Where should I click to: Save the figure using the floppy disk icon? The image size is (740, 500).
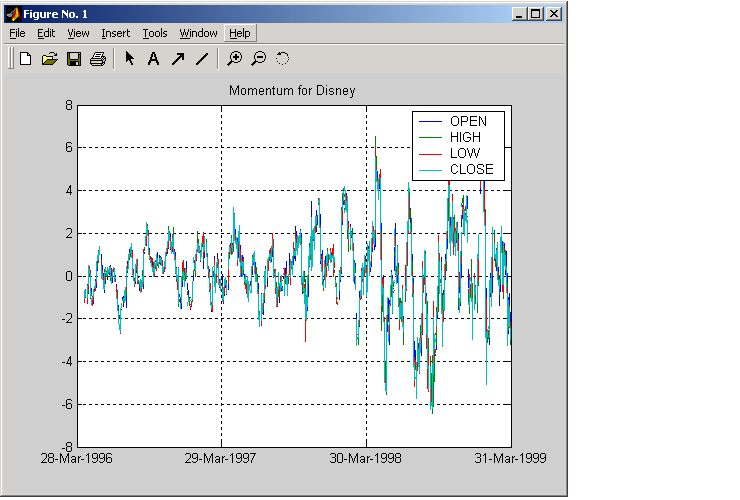tap(74, 59)
